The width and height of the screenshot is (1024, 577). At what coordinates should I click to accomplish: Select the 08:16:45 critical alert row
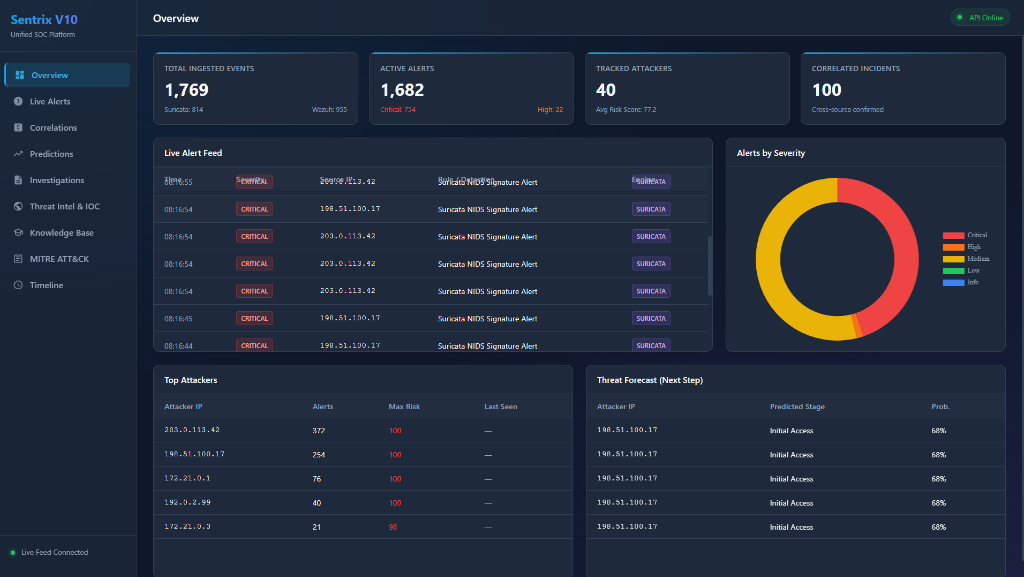click(x=431, y=319)
